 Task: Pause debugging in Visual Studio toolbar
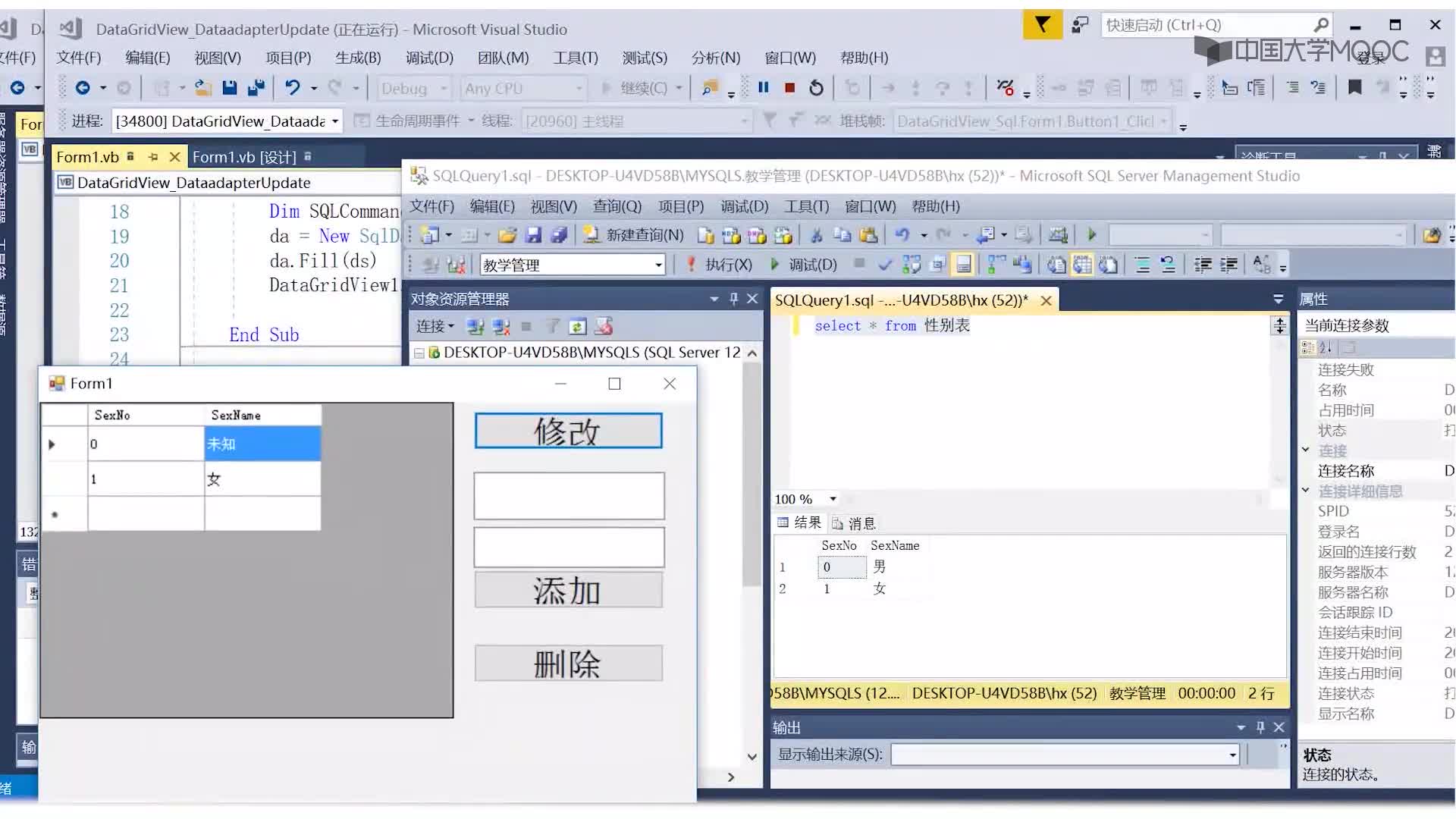[764, 88]
